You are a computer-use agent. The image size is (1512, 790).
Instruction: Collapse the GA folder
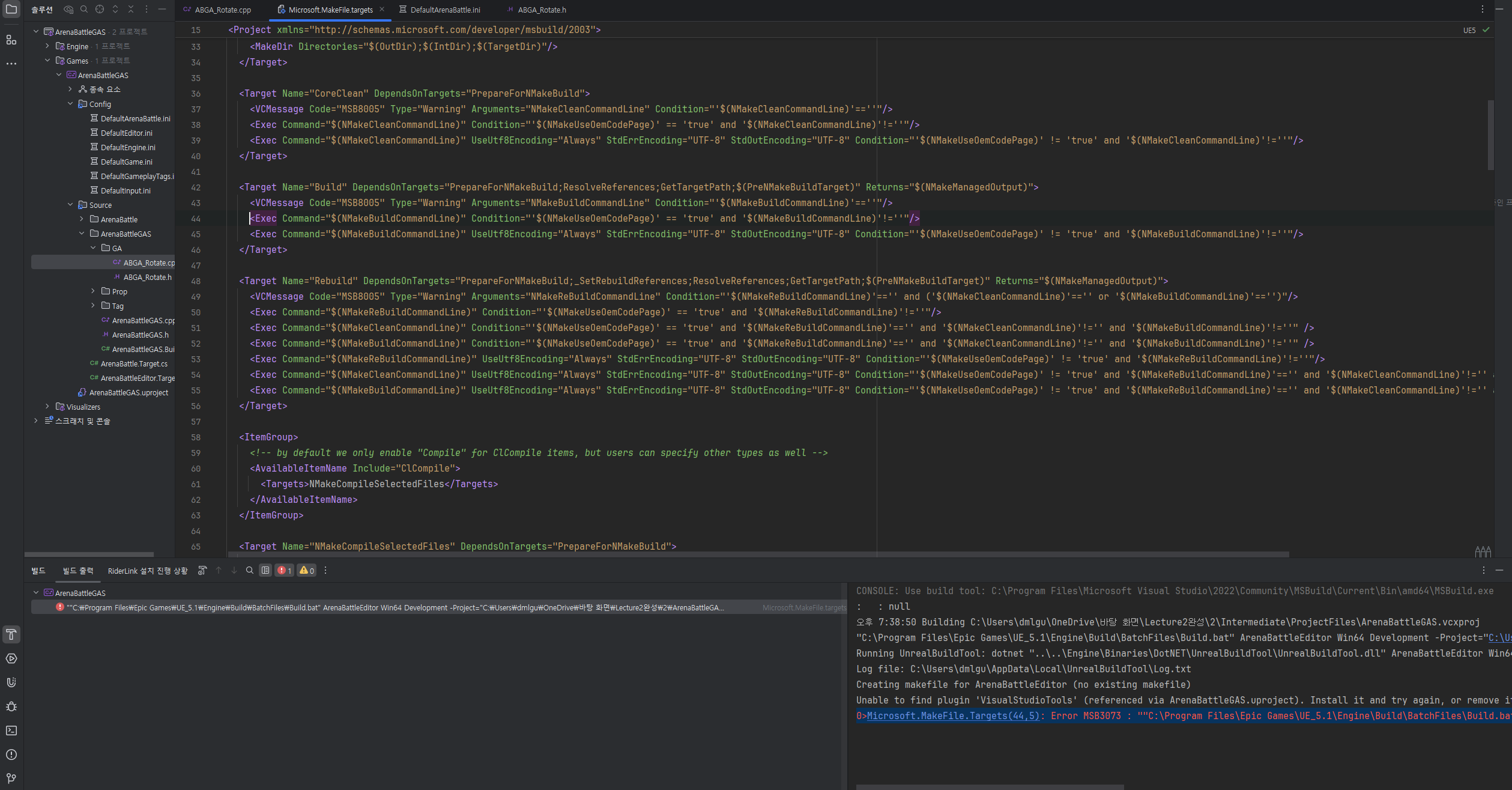93,248
